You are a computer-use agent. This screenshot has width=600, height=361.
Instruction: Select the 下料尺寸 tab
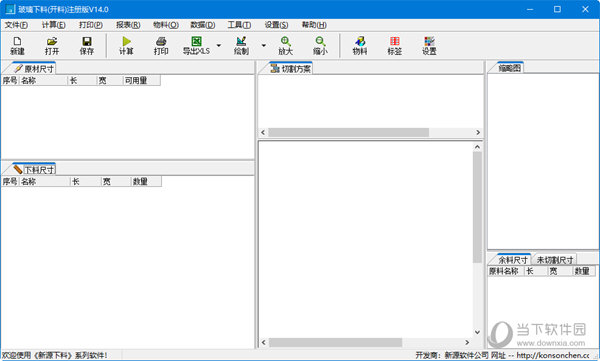point(34,170)
